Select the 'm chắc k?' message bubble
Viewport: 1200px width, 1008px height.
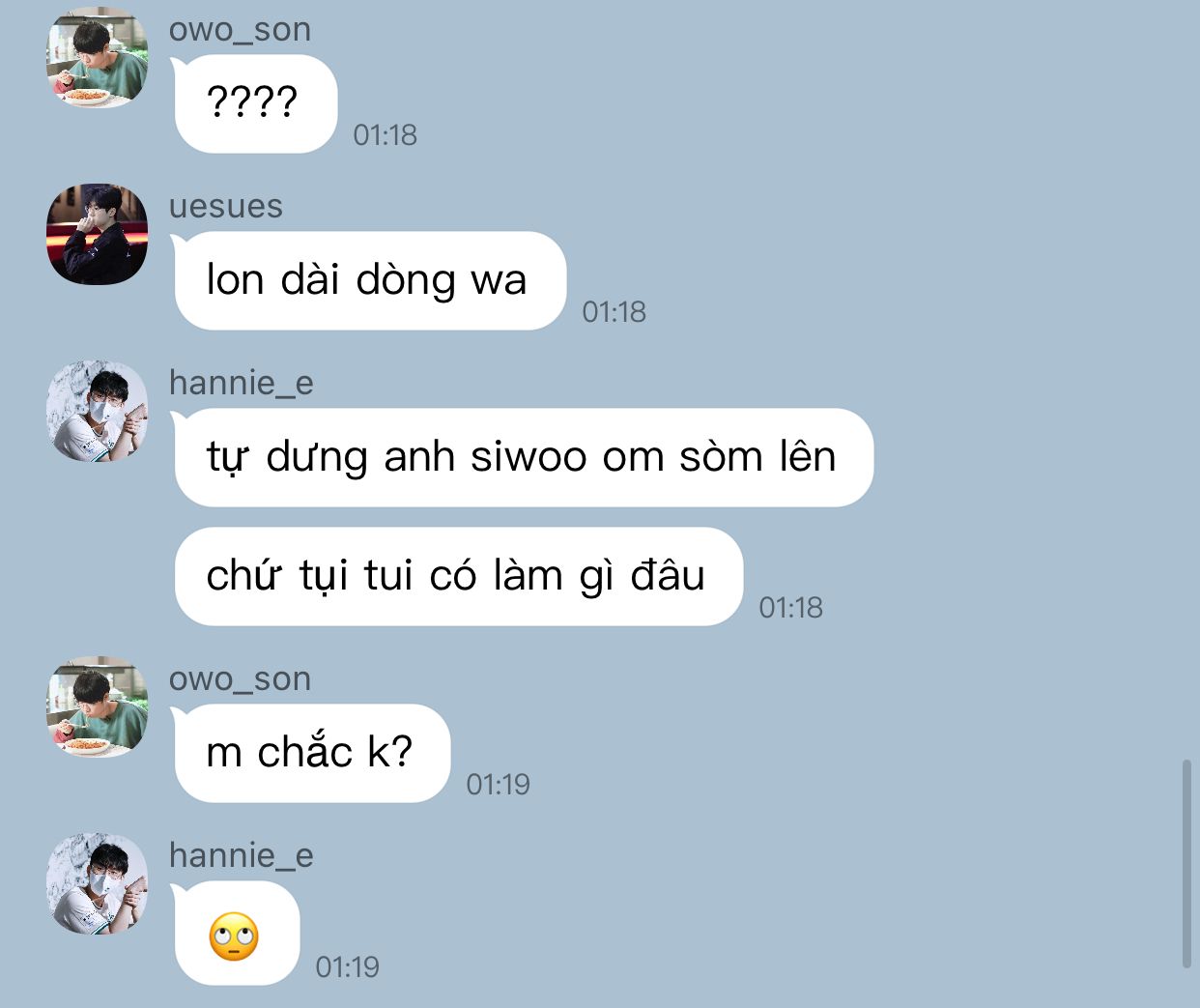coord(311,753)
